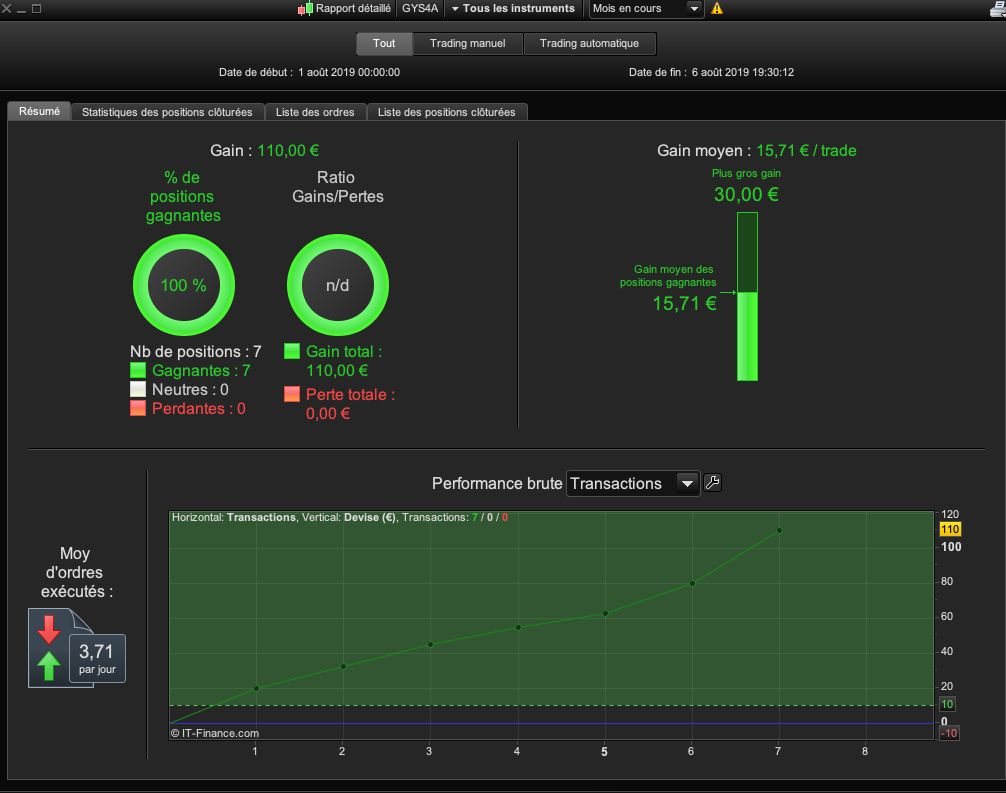Click the 3,71 par jour value box
The width and height of the screenshot is (1006, 793).
[97, 658]
